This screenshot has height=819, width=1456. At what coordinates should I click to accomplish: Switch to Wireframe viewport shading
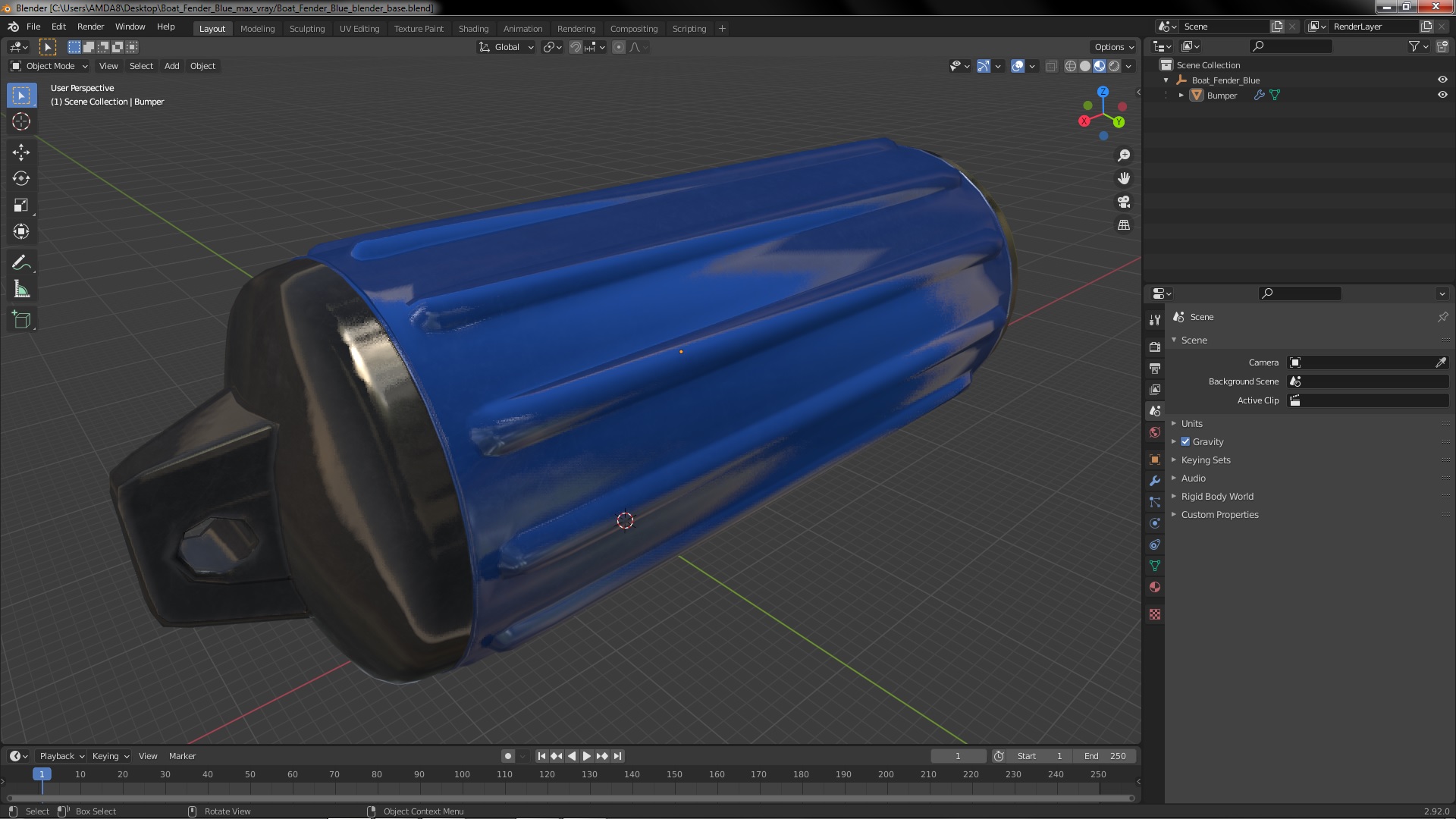(1071, 66)
